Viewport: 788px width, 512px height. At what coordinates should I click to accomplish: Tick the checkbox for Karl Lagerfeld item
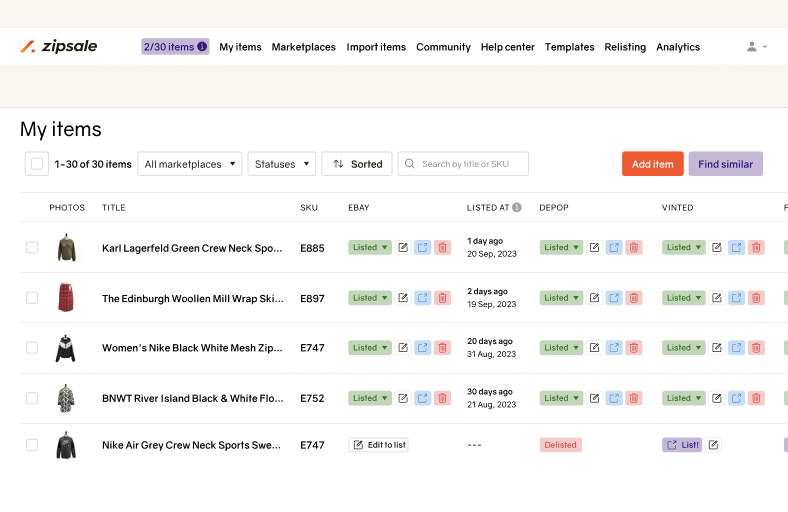tap(32, 247)
